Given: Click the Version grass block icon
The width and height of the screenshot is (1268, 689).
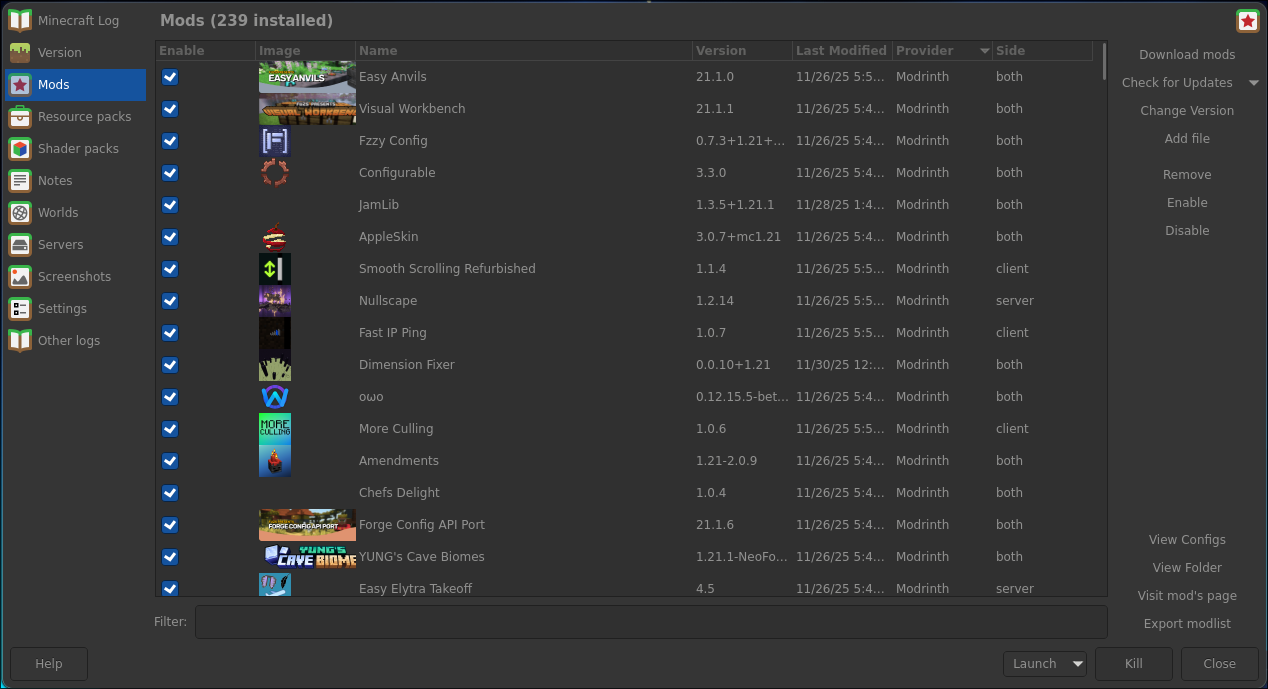Looking at the screenshot, I should (x=20, y=53).
